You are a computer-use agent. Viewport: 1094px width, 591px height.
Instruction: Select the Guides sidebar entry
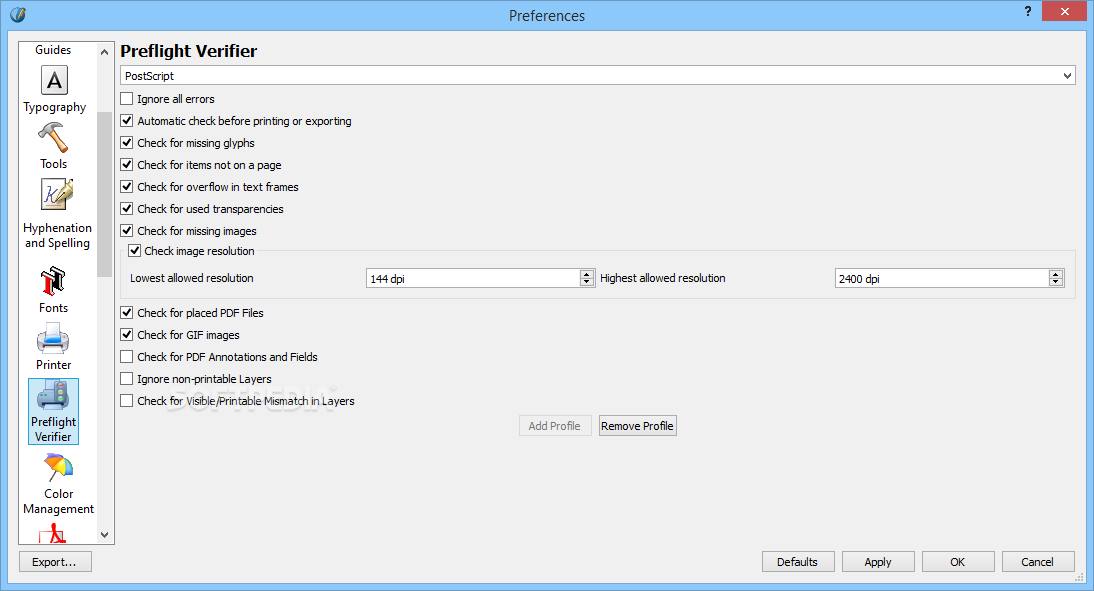point(53,50)
